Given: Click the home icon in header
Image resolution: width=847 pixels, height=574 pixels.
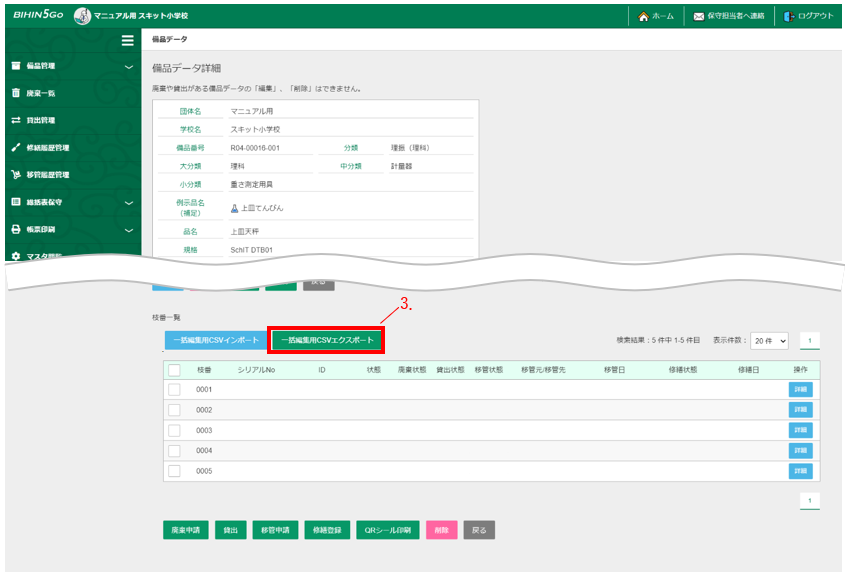Looking at the screenshot, I should (x=644, y=16).
